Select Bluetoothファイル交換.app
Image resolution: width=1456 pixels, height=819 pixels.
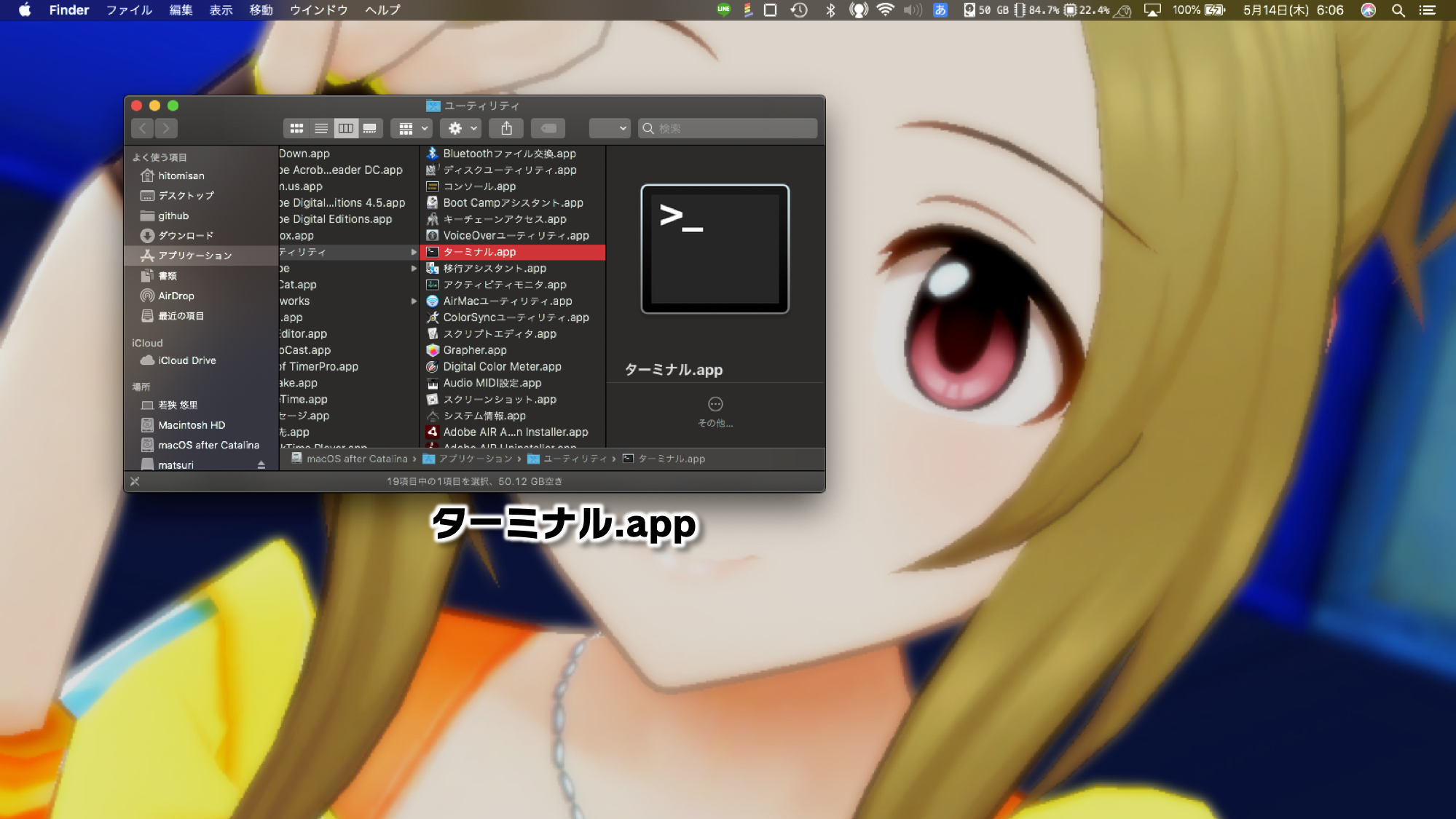[513, 154]
